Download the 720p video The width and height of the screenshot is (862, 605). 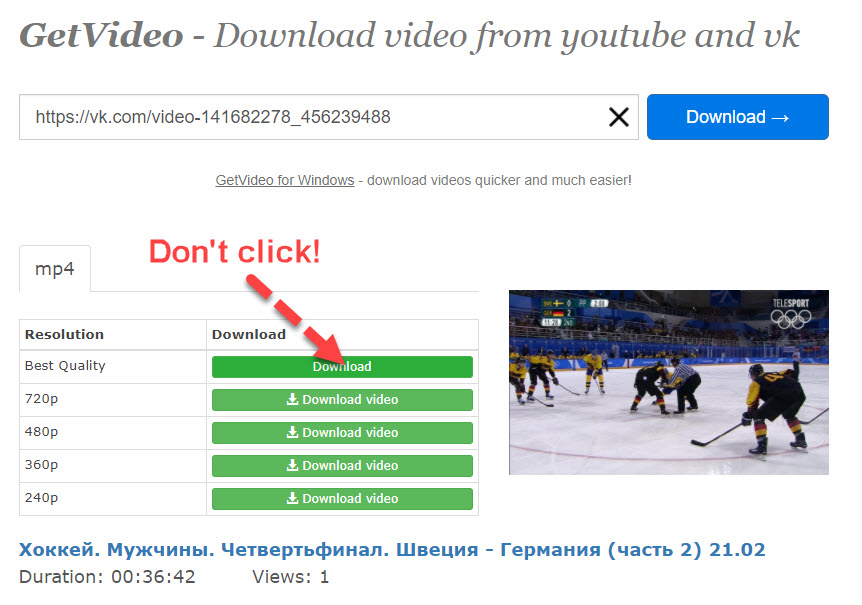click(x=342, y=399)
